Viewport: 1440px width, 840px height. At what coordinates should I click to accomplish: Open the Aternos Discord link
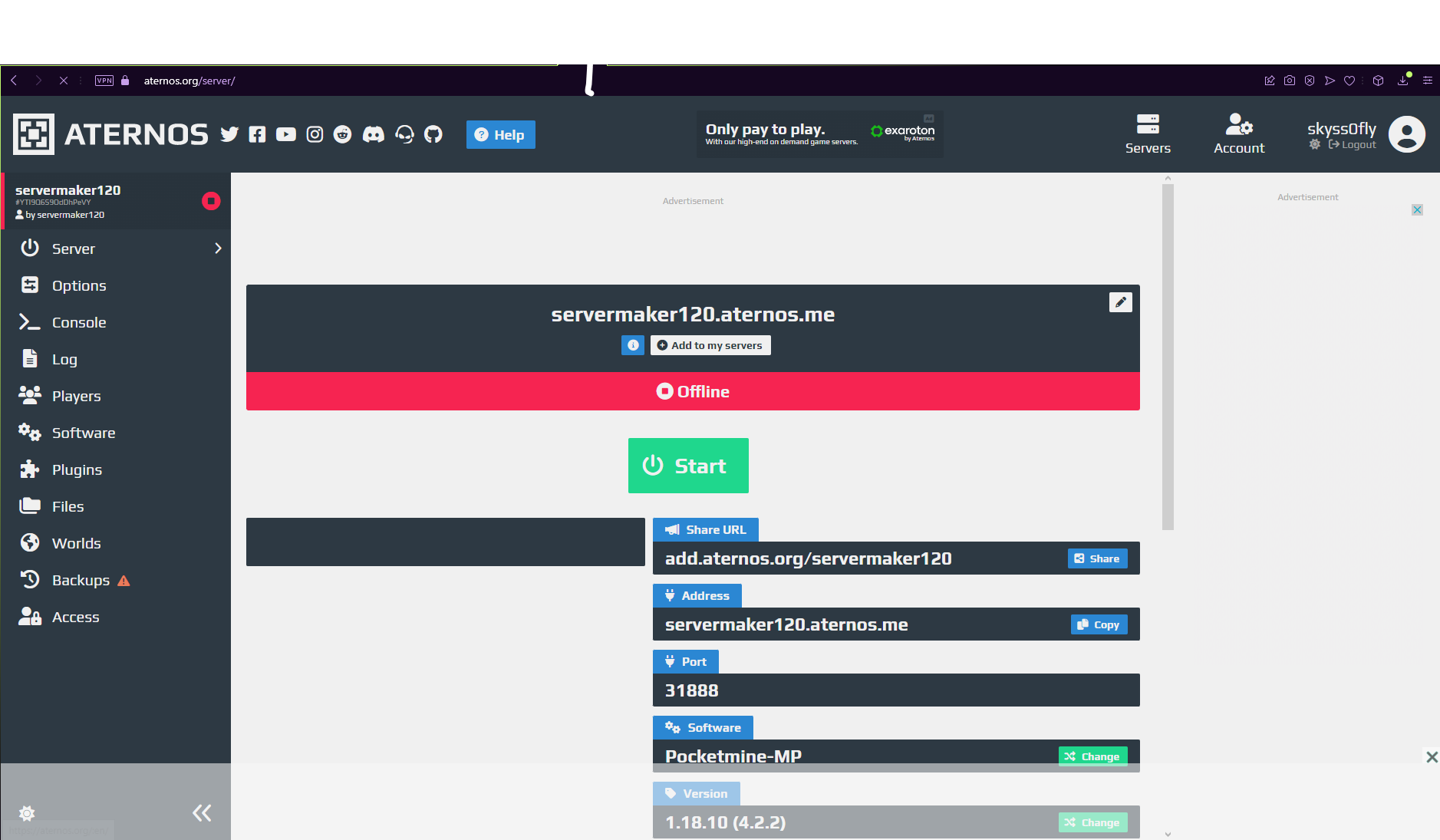[374, 134]
